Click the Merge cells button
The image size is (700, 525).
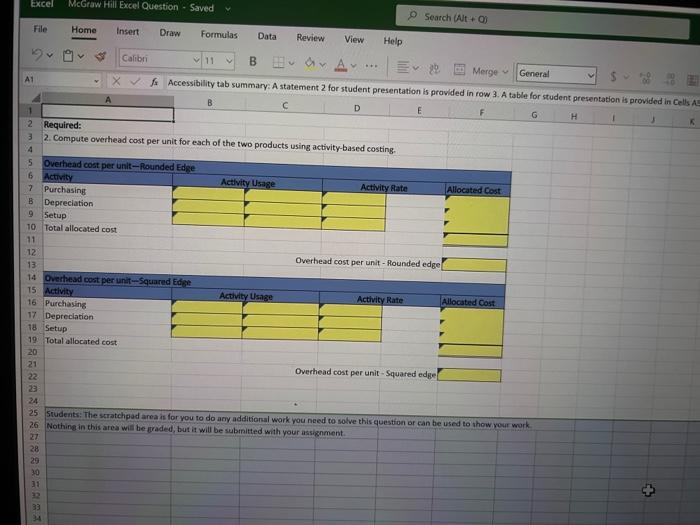[x=481, y=71]
